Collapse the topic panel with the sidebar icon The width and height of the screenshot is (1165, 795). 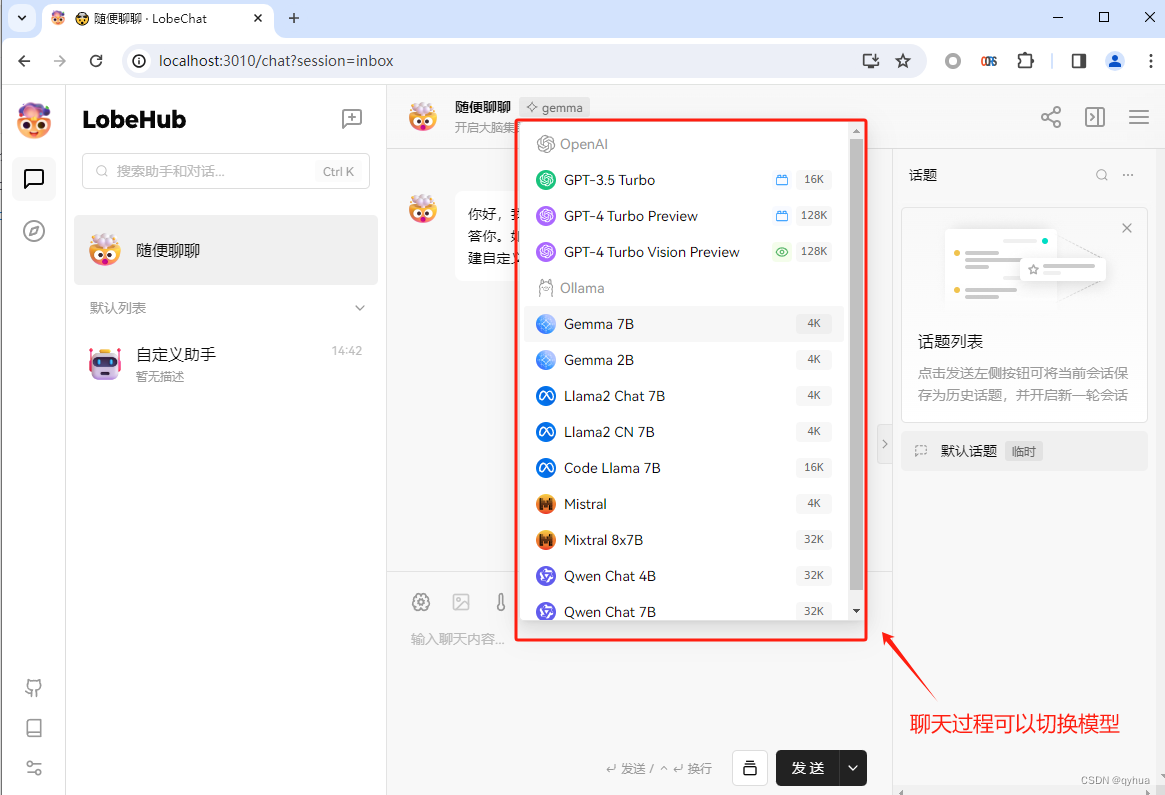(x=1094, y=117)
